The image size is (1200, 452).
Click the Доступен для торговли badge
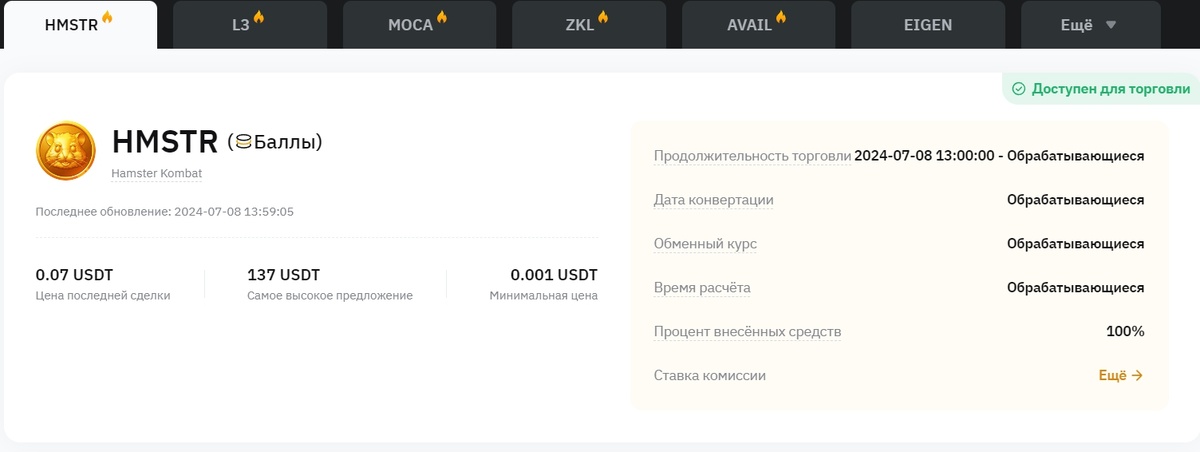click(1101, 89)
